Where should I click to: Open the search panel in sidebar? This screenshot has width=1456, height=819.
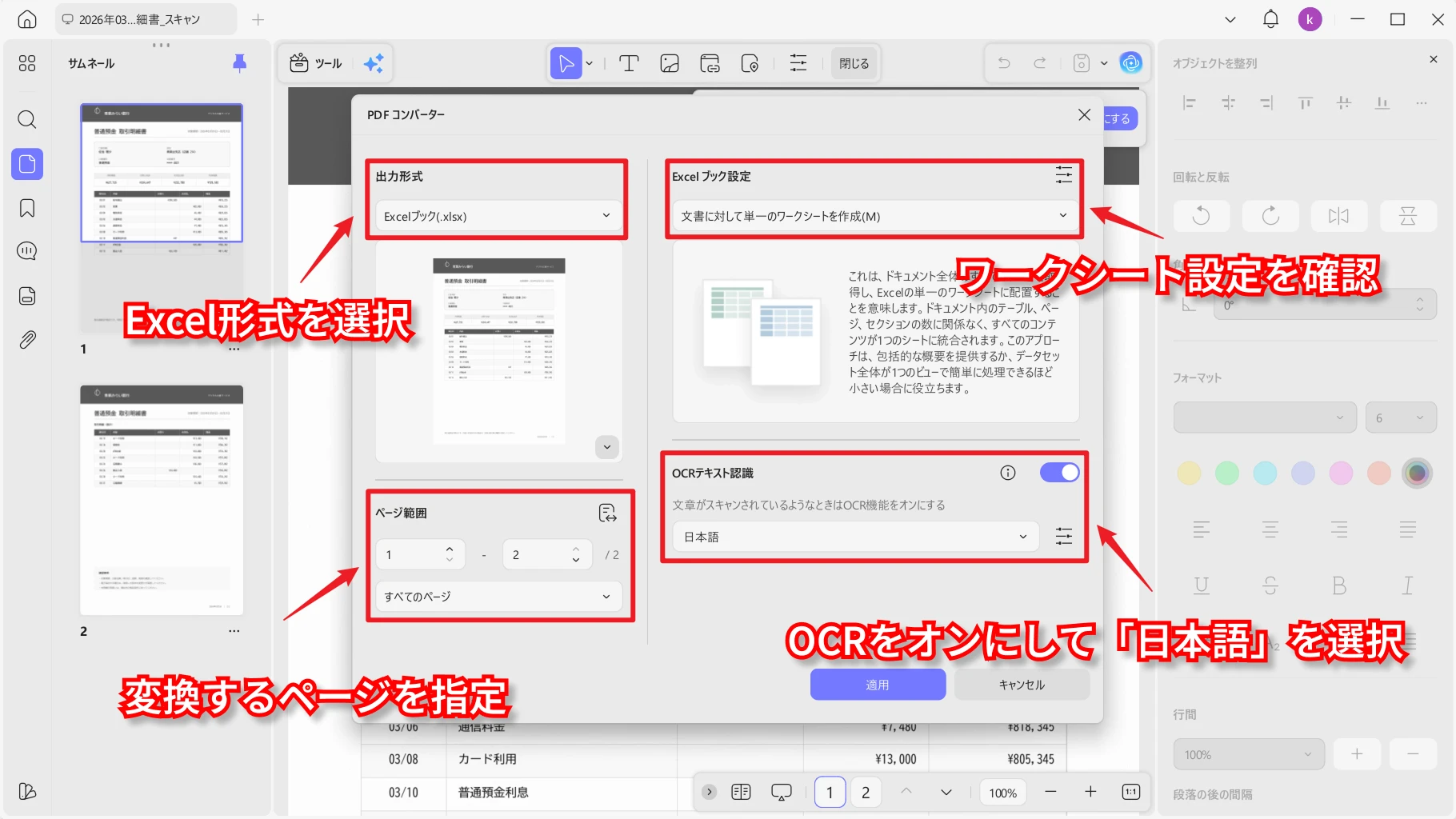(27, 120)
